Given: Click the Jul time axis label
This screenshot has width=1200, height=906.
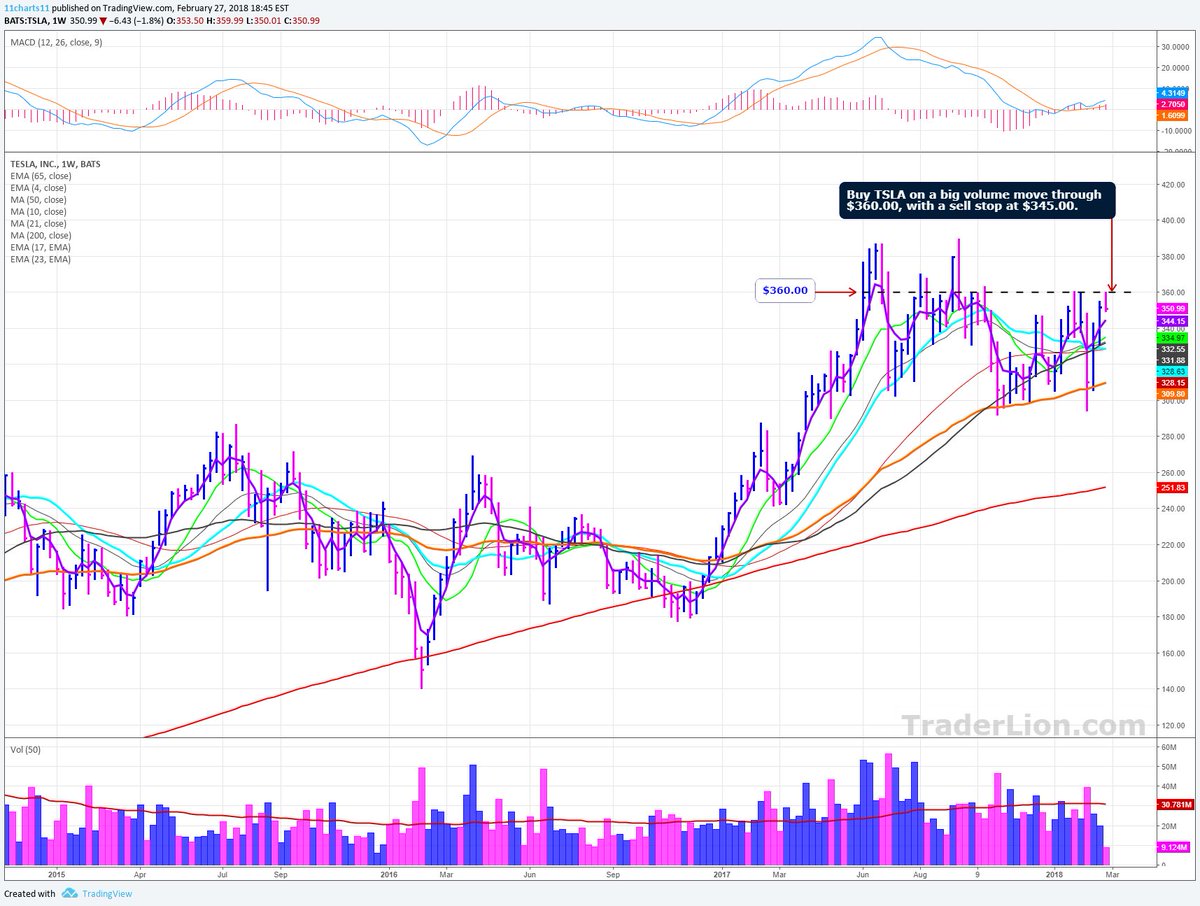Looking at the screenshot, I should pos(221,874).
